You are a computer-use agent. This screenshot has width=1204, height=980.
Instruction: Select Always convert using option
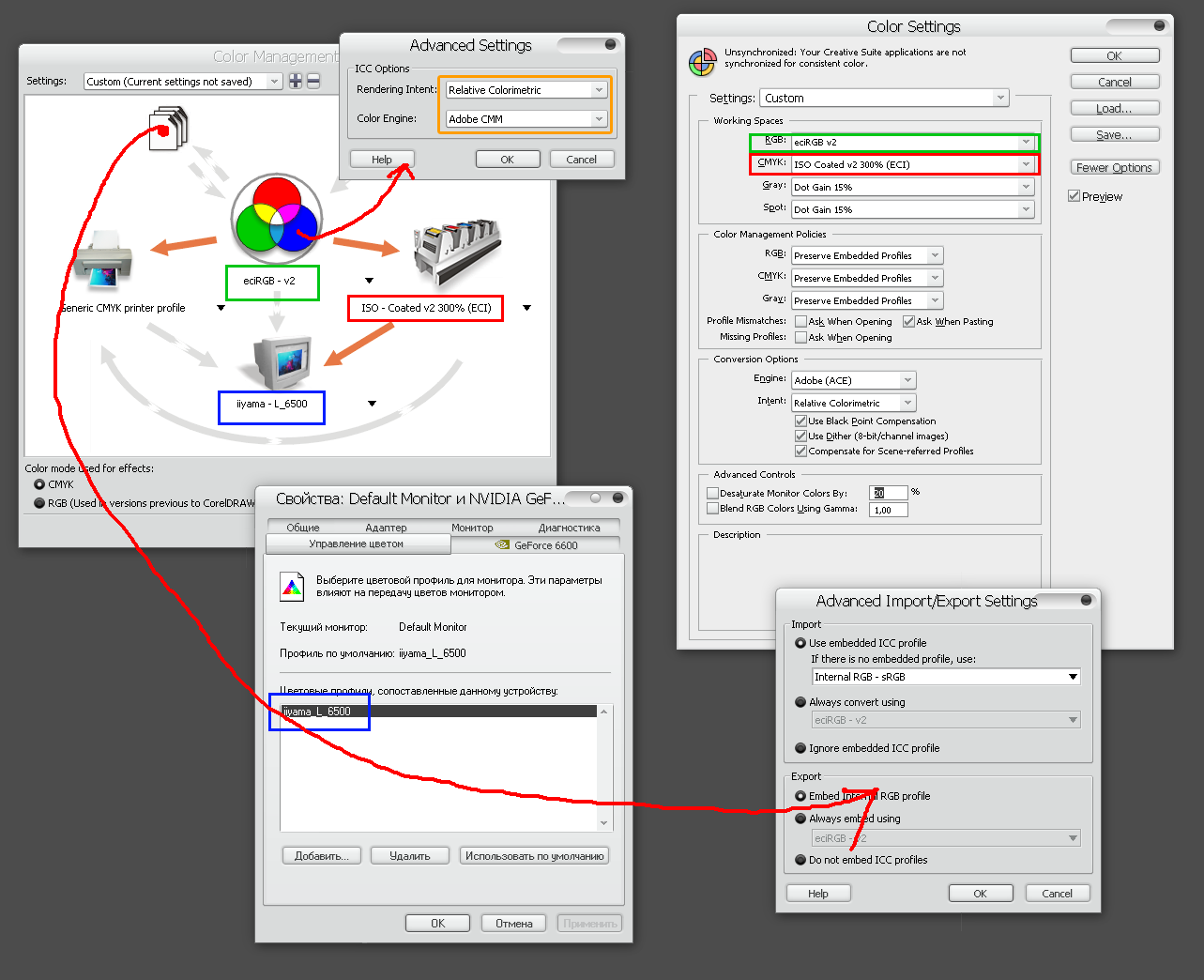[x=800, y=702]
